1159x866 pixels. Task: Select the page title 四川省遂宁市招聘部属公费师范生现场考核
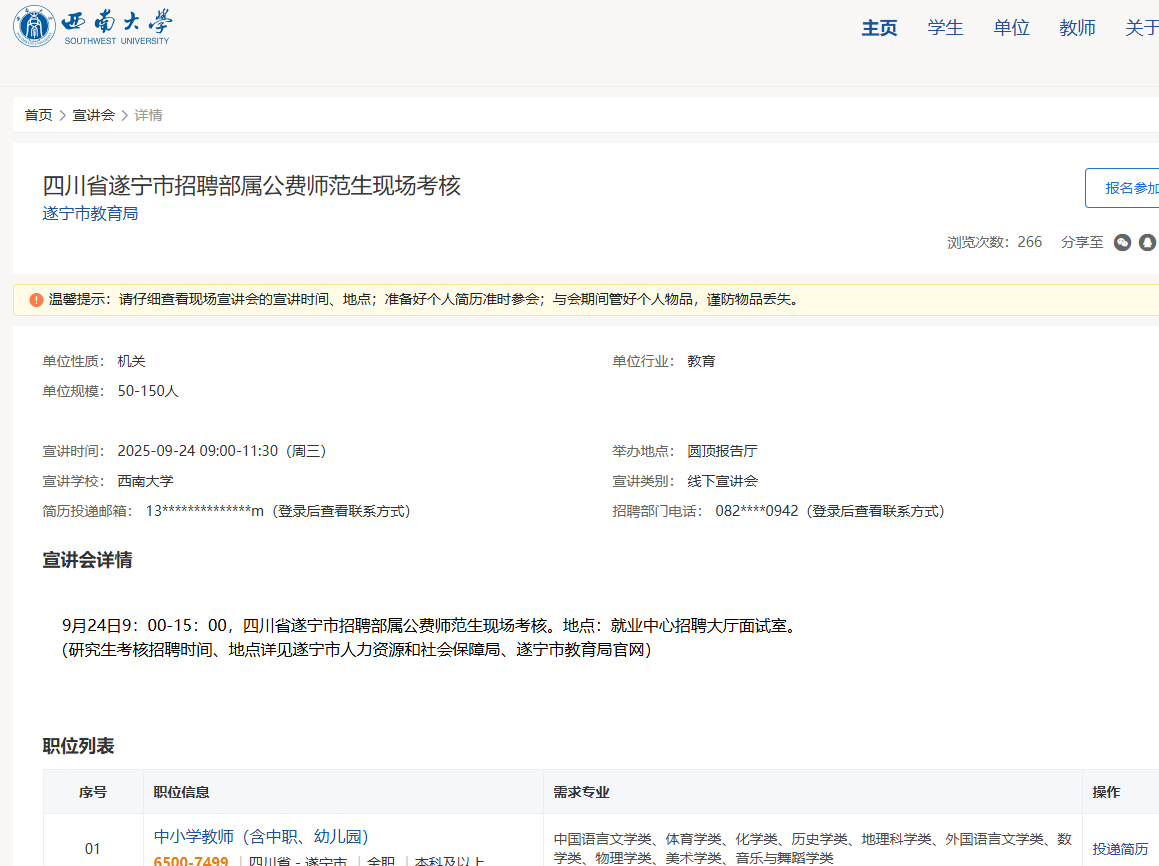251,185
